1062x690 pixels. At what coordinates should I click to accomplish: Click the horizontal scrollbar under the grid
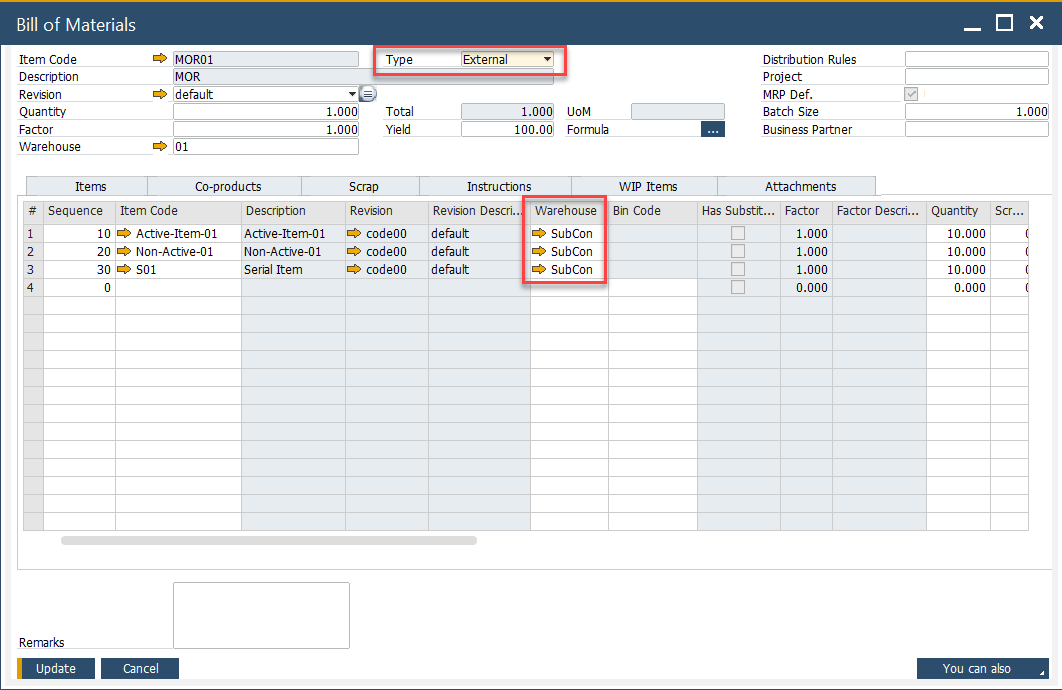[x=268, y=541]
